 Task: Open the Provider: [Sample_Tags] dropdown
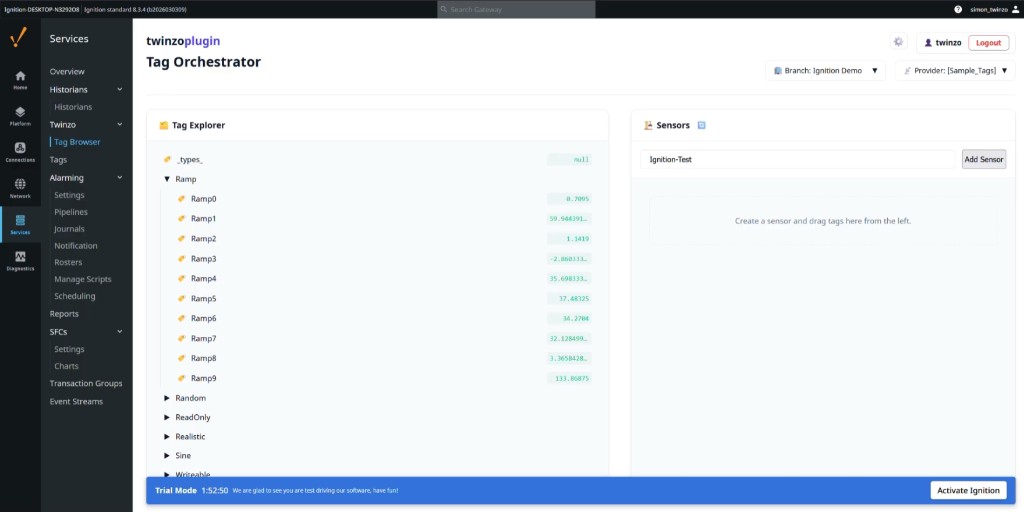(x=955, y=71)
